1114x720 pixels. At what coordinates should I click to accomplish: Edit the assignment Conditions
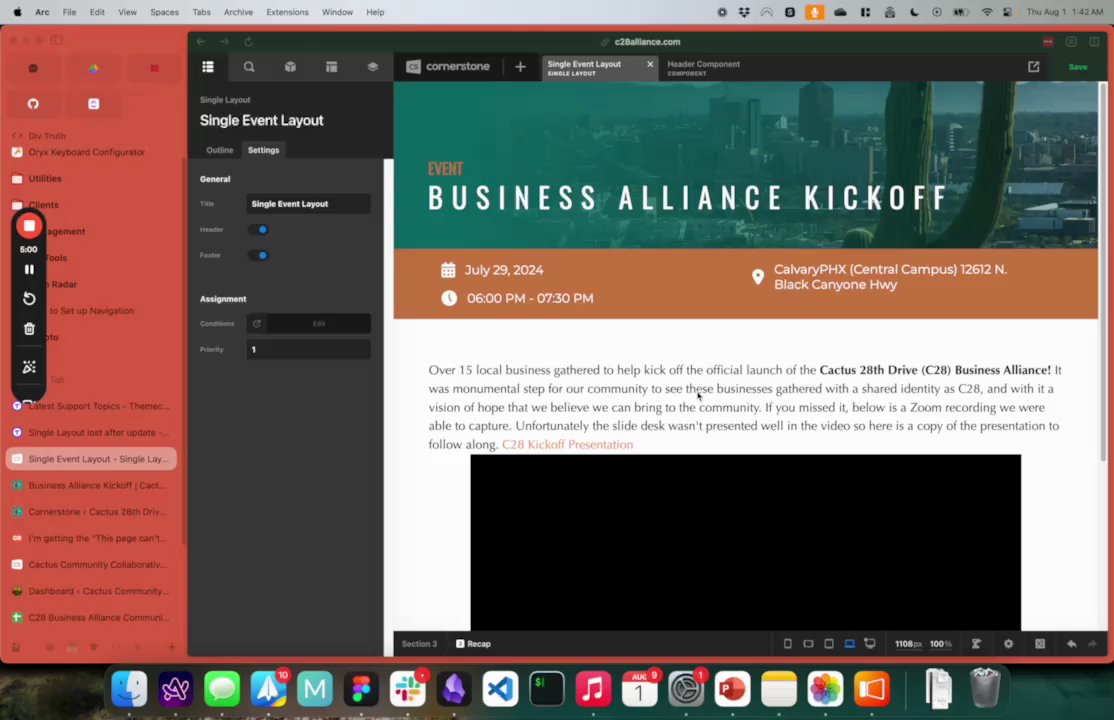click(x=318, y=323)
